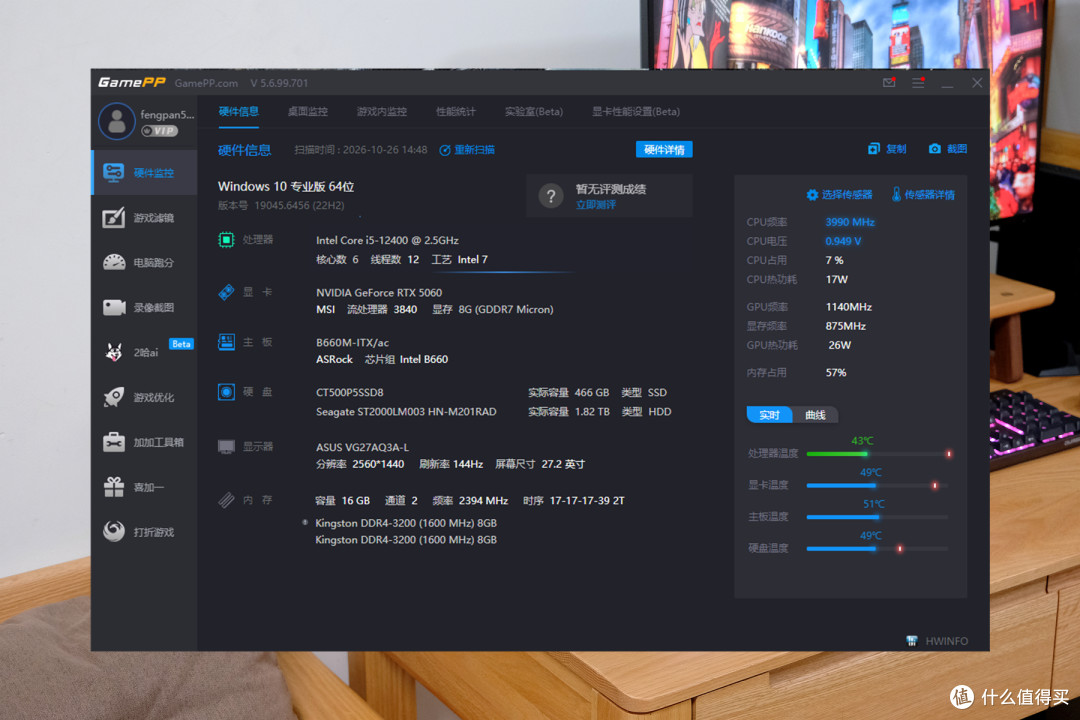Click the HWINFO link at bottom

pyautogui.click(x=937, y=641)
